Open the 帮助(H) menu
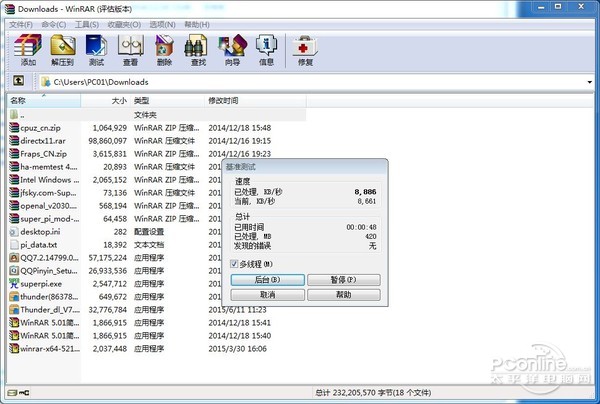600x404 pixels. point(197,24)
